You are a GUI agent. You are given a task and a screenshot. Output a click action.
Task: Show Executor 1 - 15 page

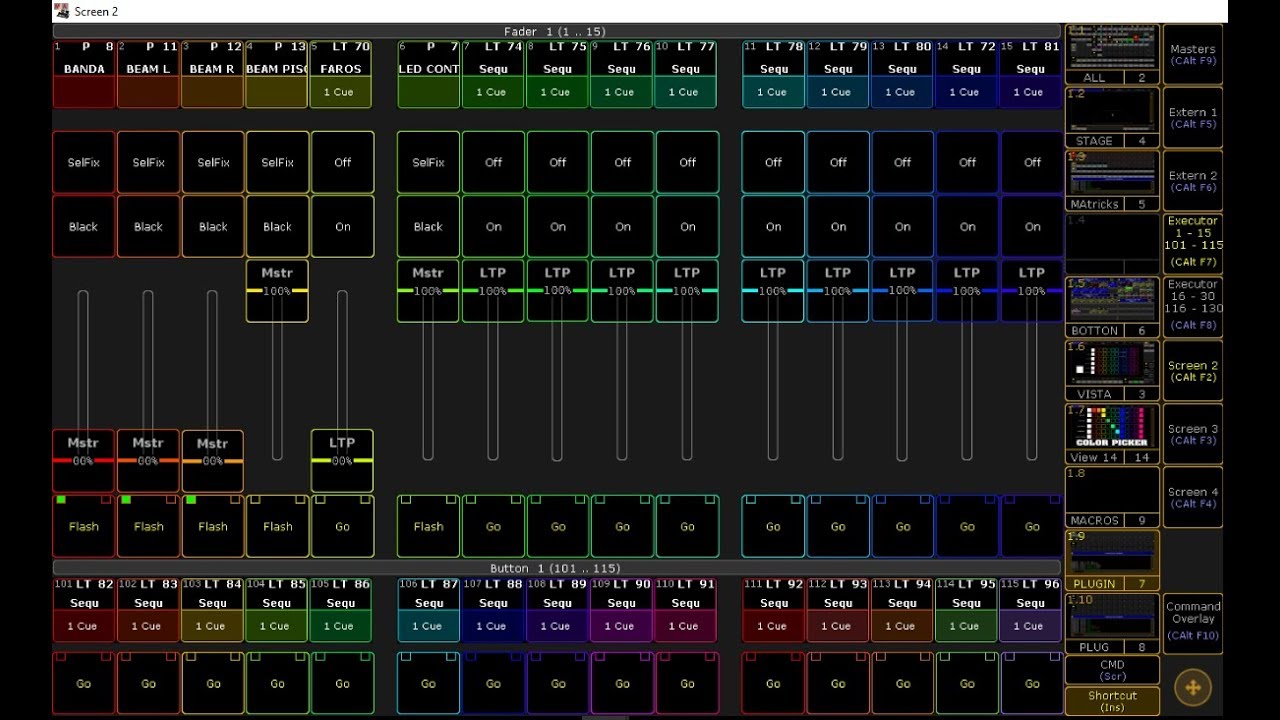click(1193, 243)
